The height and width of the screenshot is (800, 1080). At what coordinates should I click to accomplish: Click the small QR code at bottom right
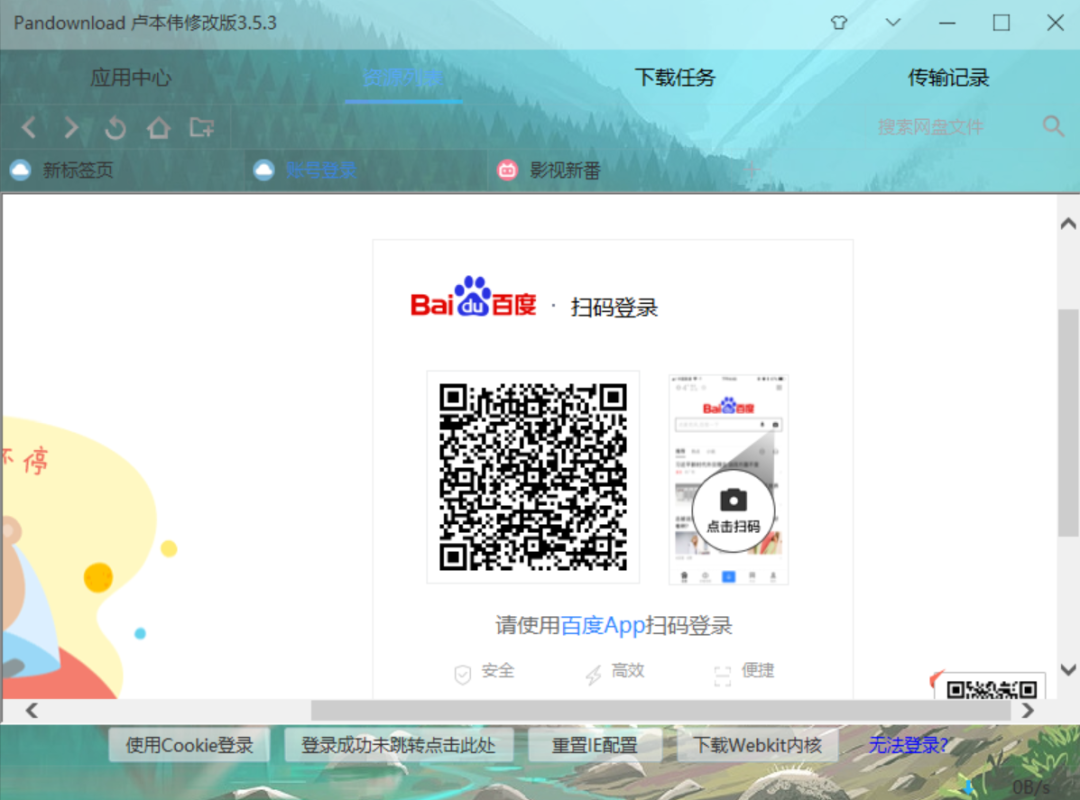click(992, 689)
